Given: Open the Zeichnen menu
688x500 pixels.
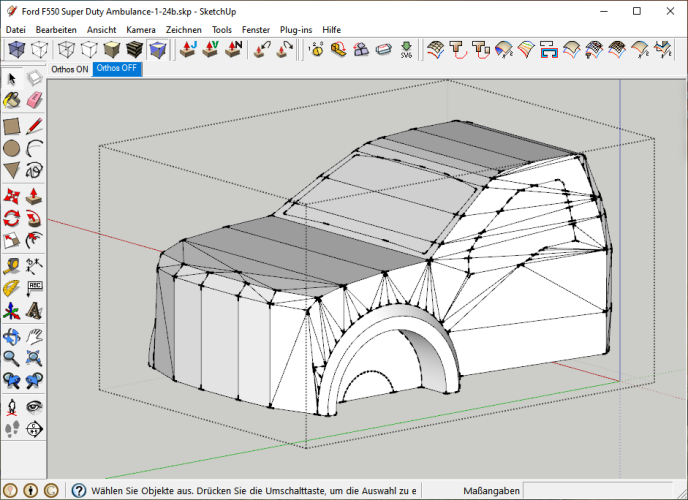Looking at the screenshot, I should tap(183, 30).
